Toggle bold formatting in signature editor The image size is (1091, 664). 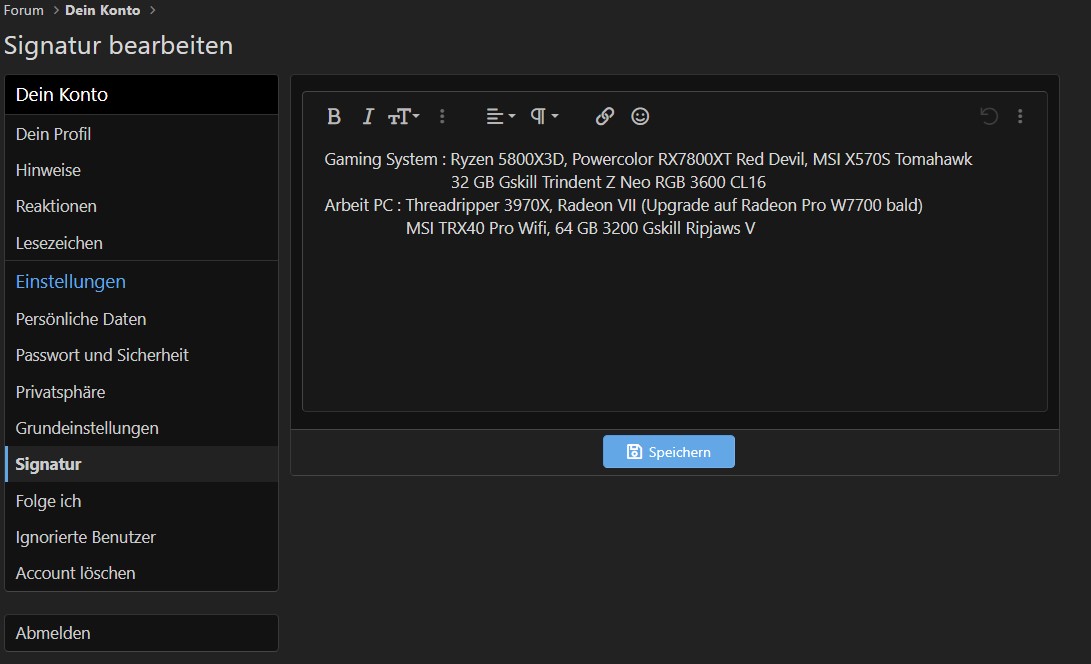pyautogui.click(x=334, y=116)
